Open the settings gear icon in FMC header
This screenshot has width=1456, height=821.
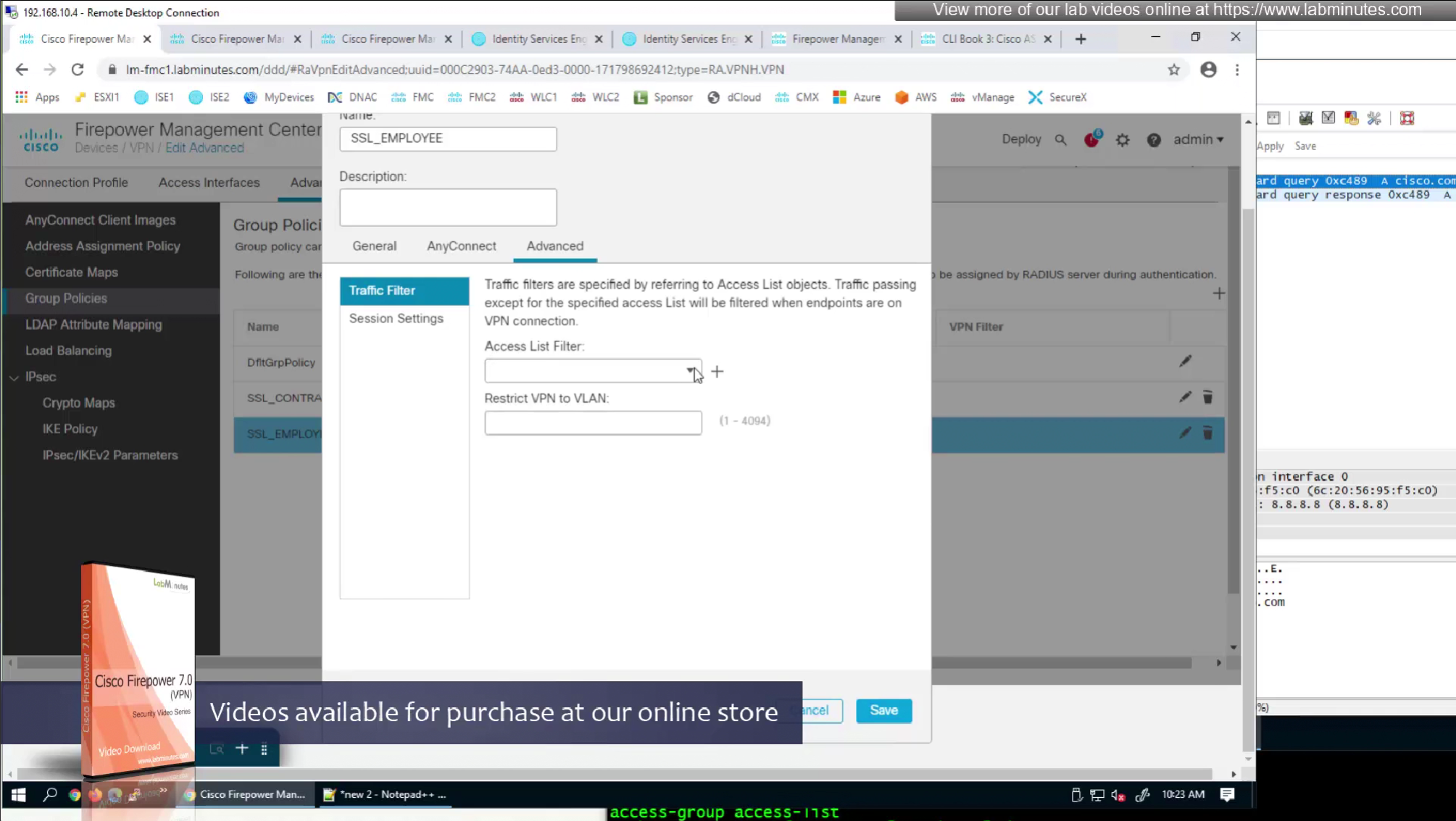(1123, 140)
